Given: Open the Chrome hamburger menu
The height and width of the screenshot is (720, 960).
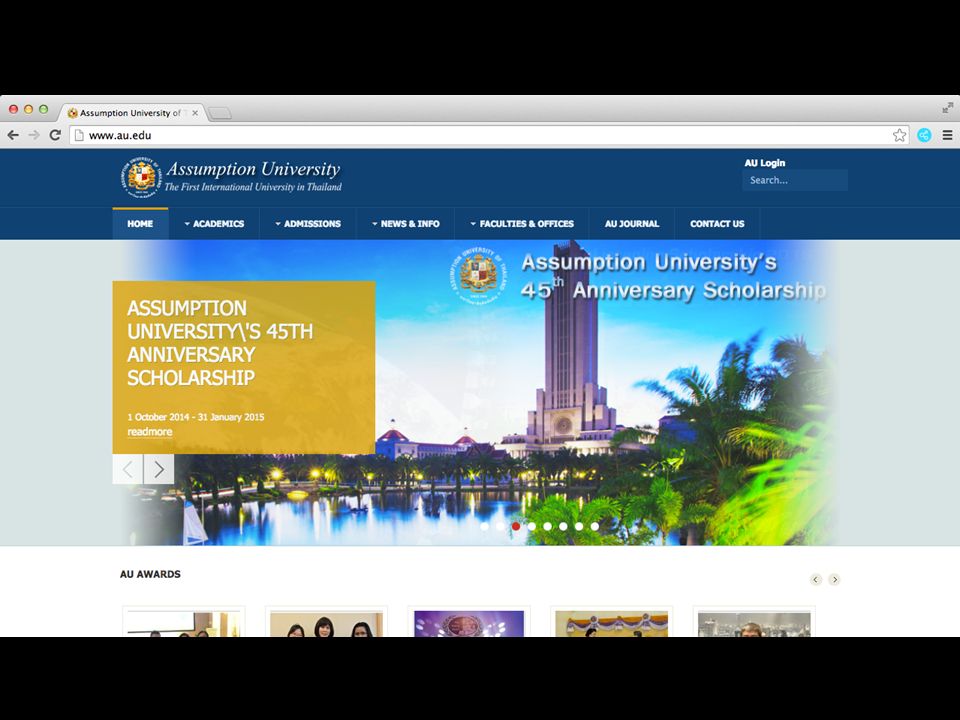Looking at the screenshot, I should pyautogui.click(x=947, y=135).
